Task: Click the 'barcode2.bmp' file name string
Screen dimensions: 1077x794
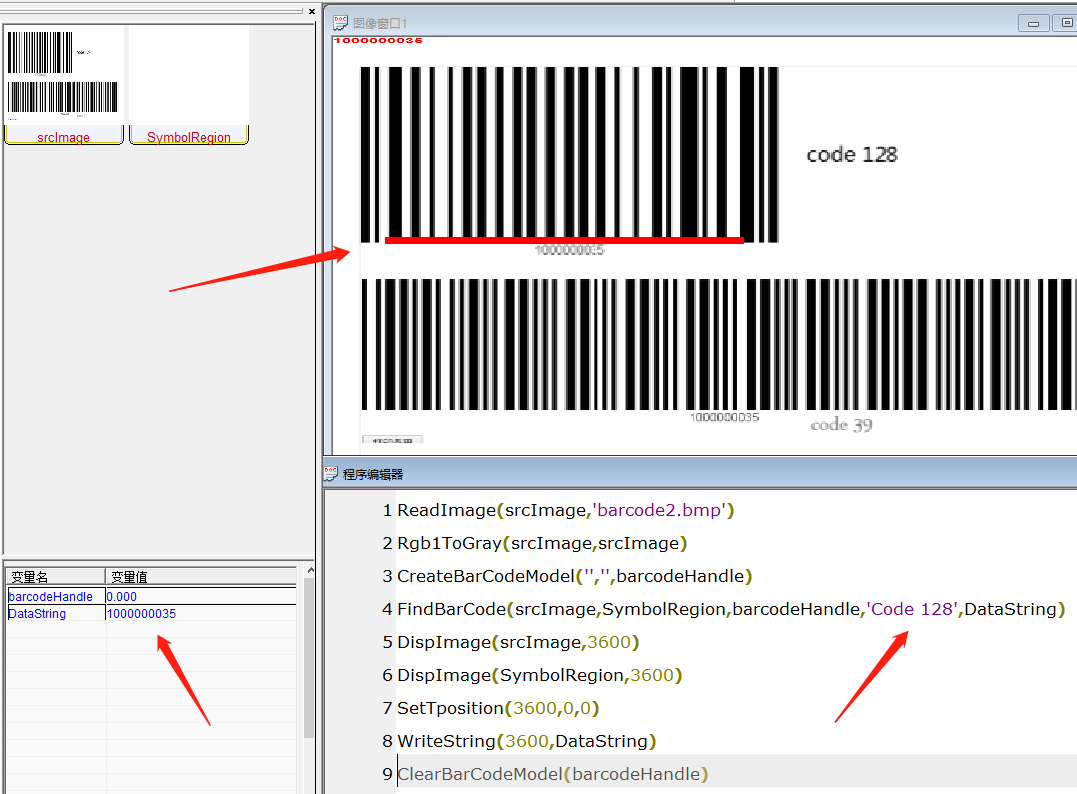Action: 659,510
